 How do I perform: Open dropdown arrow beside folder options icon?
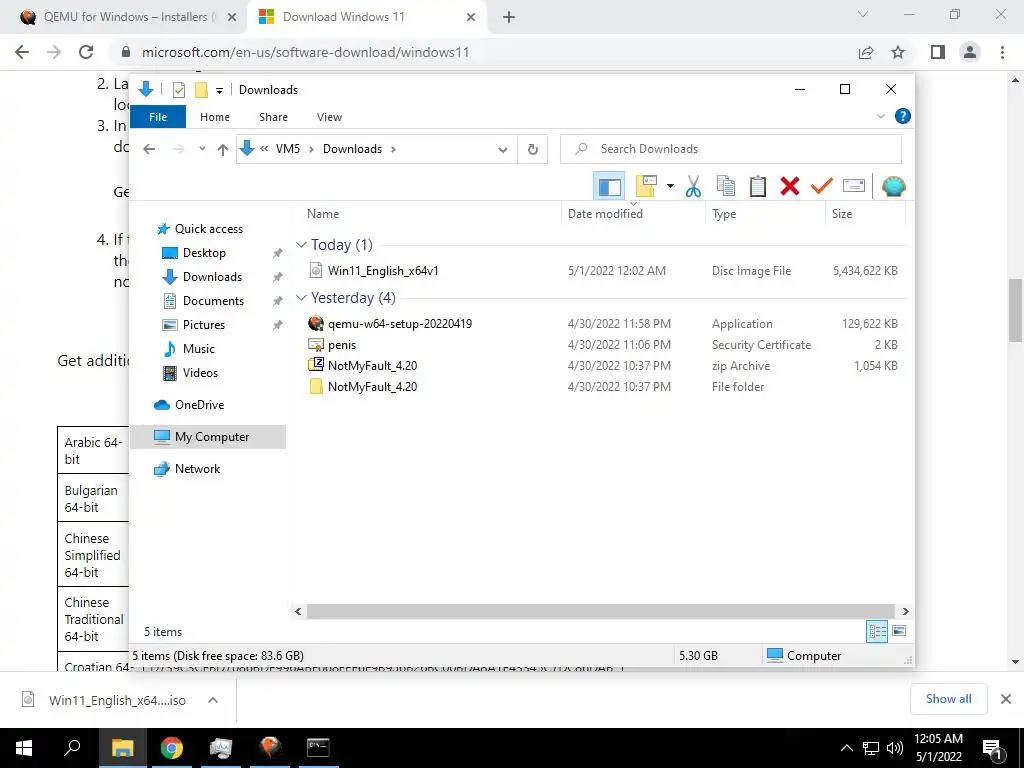670,187
